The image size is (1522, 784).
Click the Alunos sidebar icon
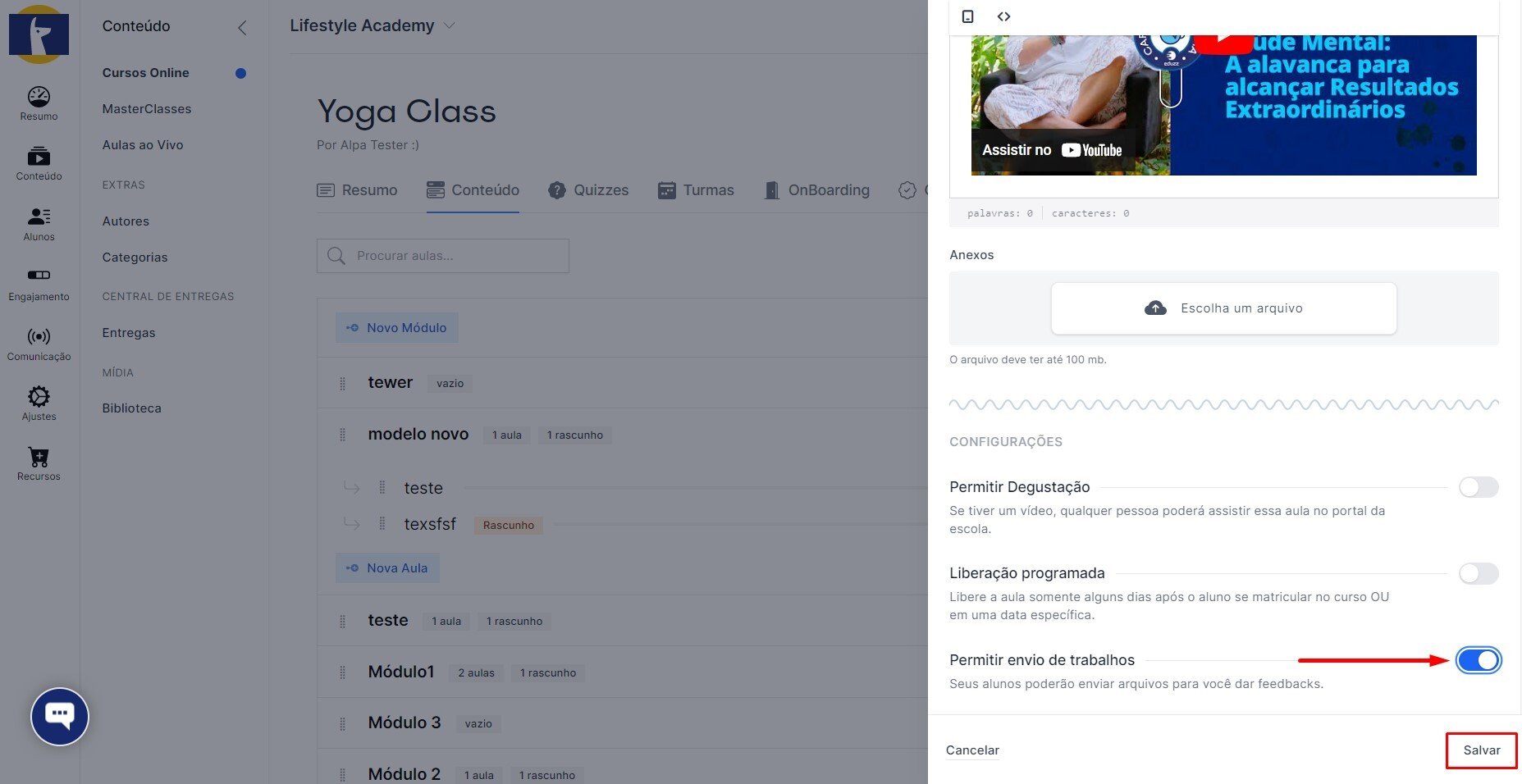(39, 223)
